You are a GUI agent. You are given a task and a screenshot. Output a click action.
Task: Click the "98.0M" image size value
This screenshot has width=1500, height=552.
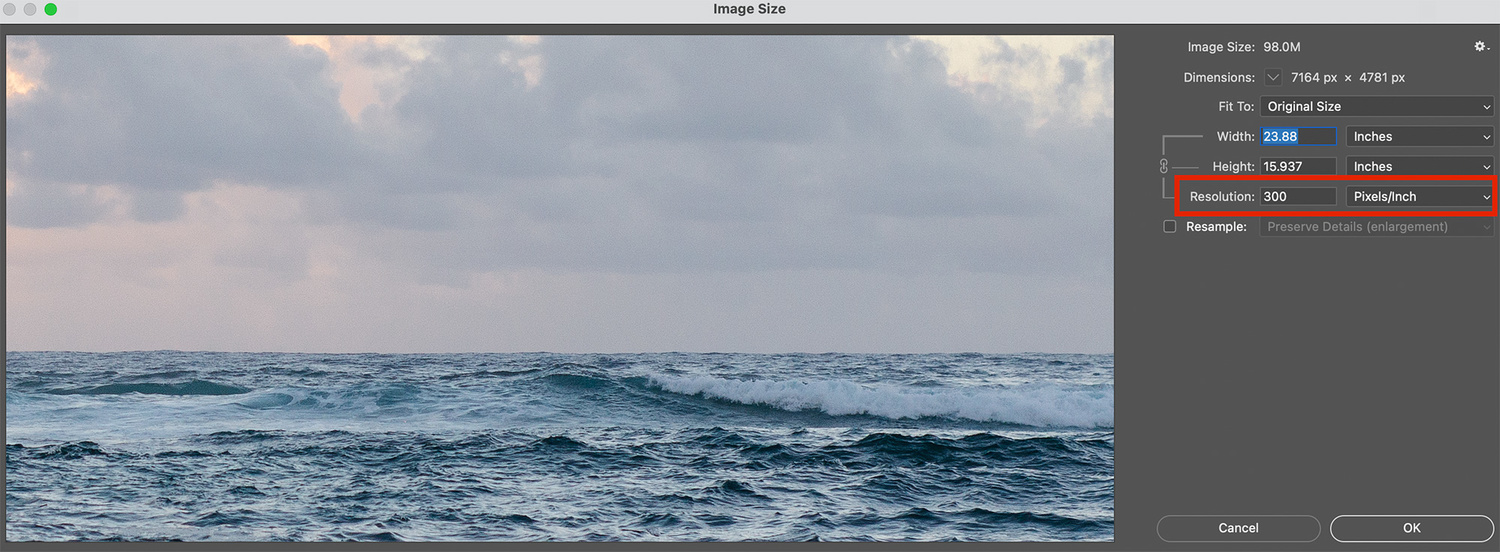[1282, 47]
